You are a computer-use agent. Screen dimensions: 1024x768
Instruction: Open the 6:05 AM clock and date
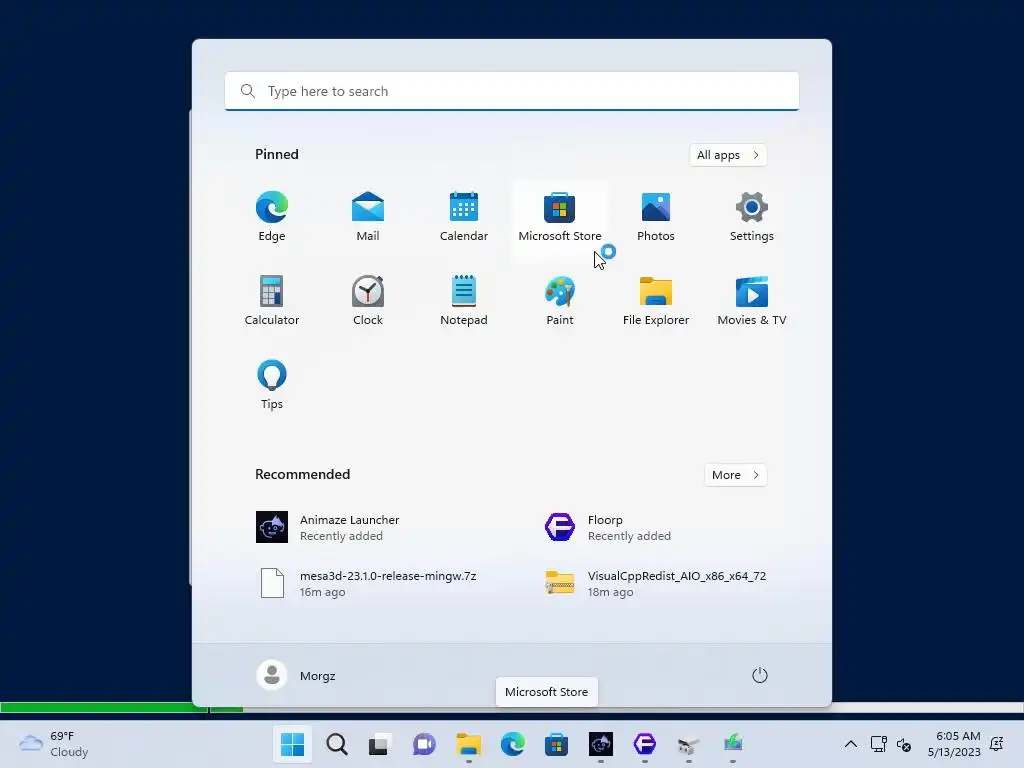coord(954,744)
